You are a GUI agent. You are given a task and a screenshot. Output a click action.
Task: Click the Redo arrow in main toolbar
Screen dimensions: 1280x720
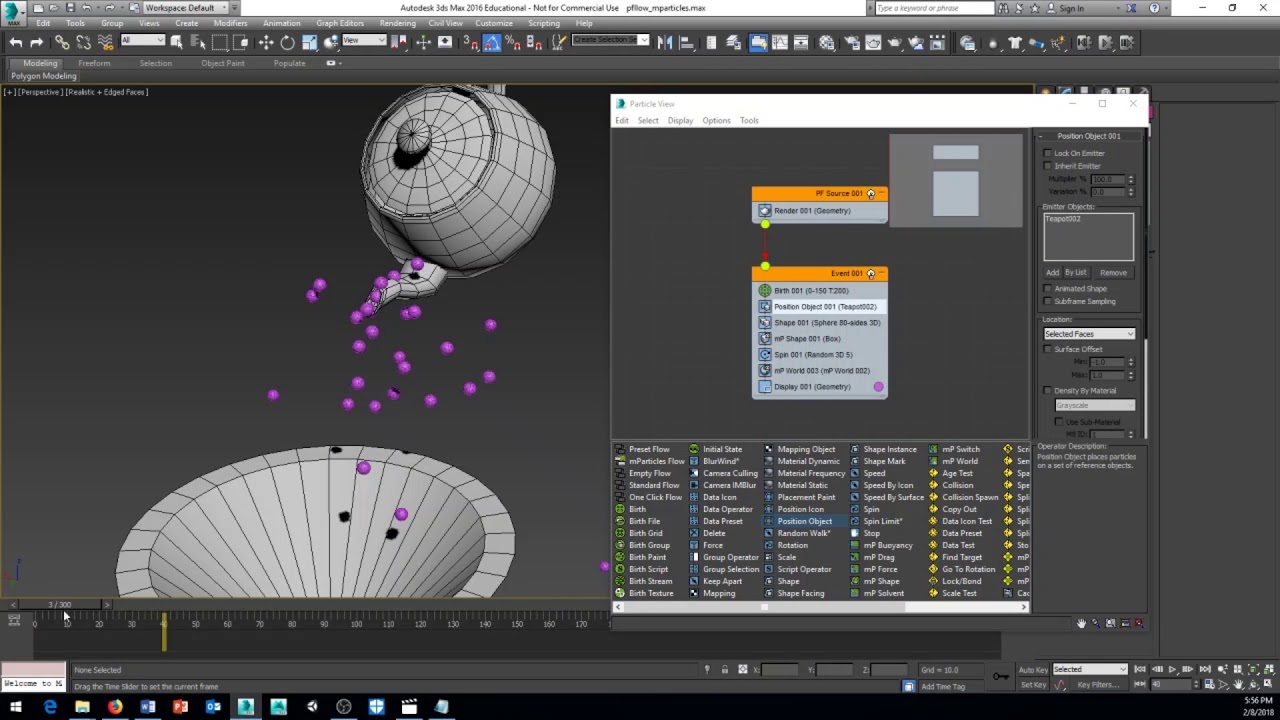pos(37,42)
